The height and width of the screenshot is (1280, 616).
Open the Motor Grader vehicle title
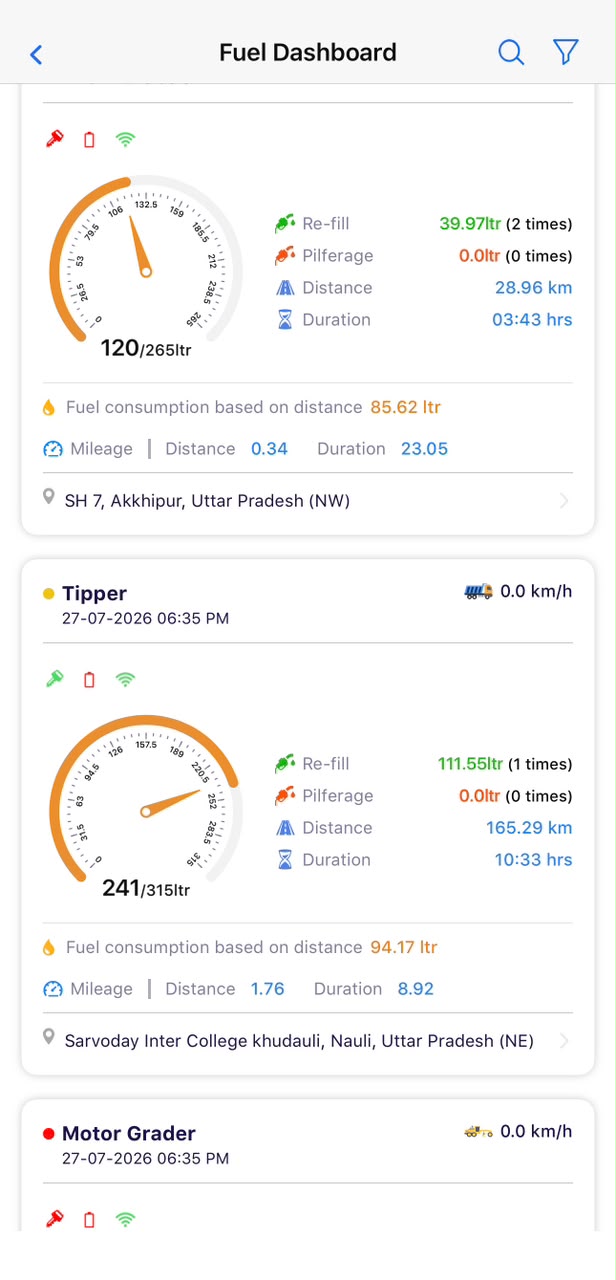(129, 1133)
